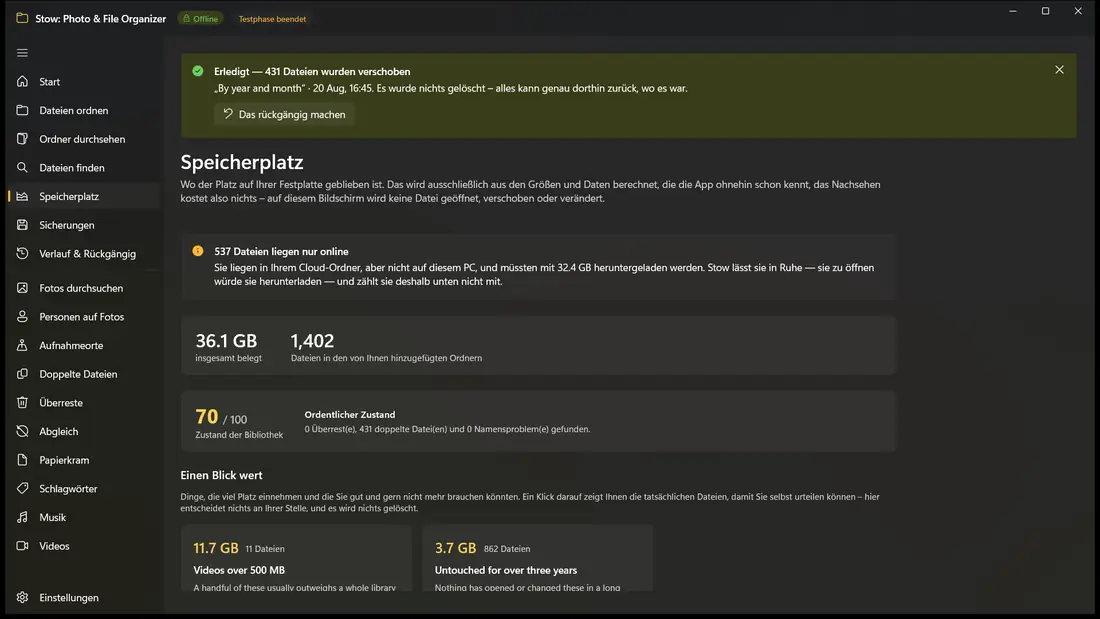Click the 1,402 Dateien count
This screenshot has width=1100, height=619.
click(312, 341)
